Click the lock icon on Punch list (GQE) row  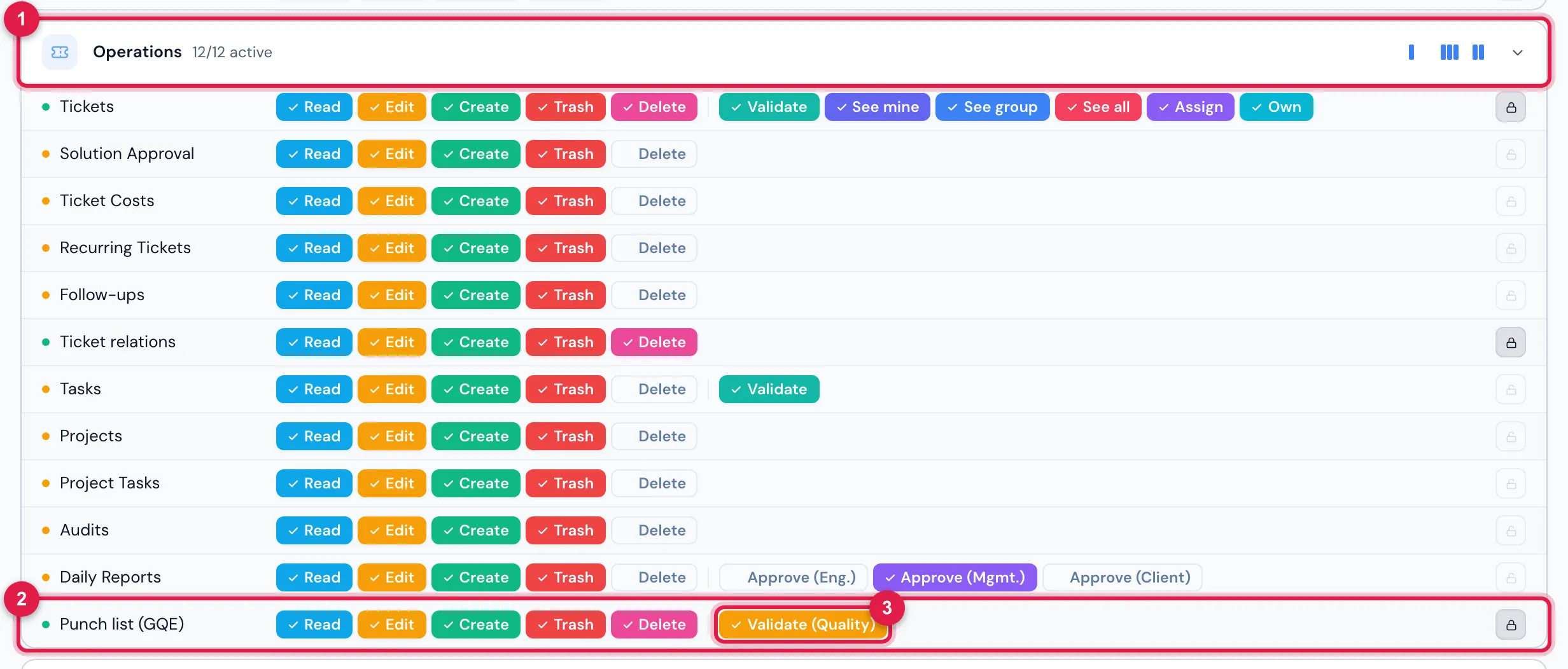(1511, 625)
